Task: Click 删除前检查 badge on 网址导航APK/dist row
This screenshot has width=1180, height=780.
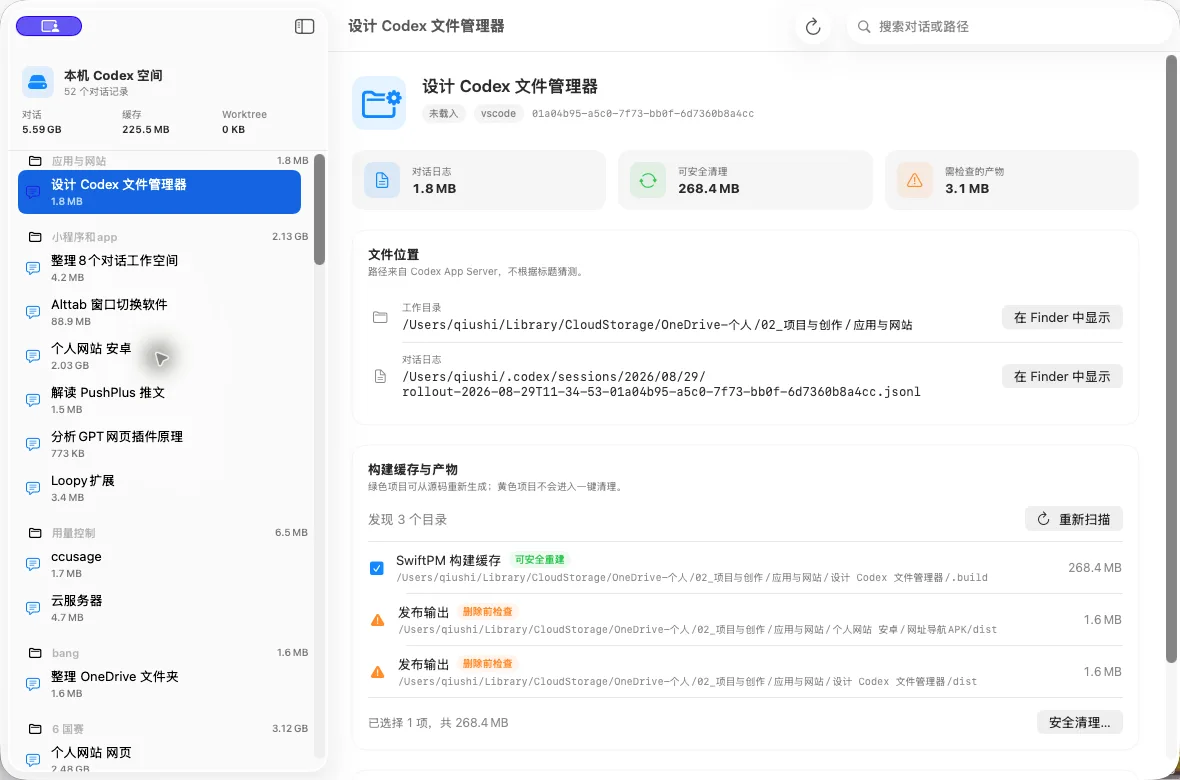Action: click(x=488, y=612)
